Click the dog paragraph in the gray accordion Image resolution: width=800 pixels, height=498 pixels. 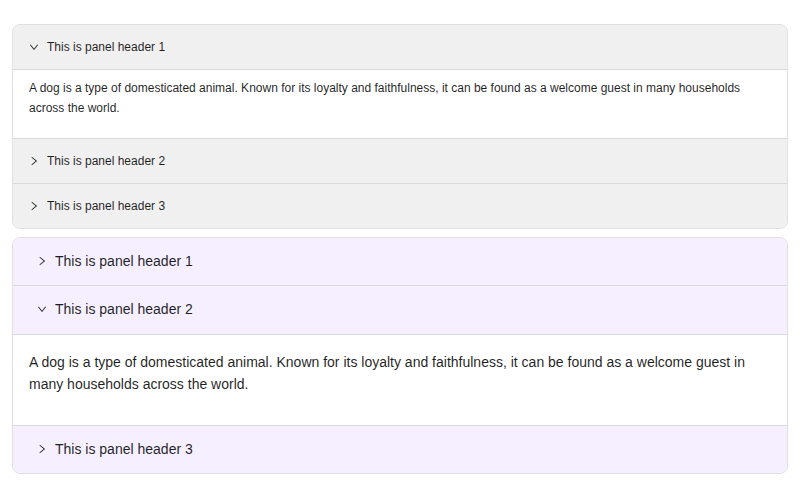click(384, 98)
